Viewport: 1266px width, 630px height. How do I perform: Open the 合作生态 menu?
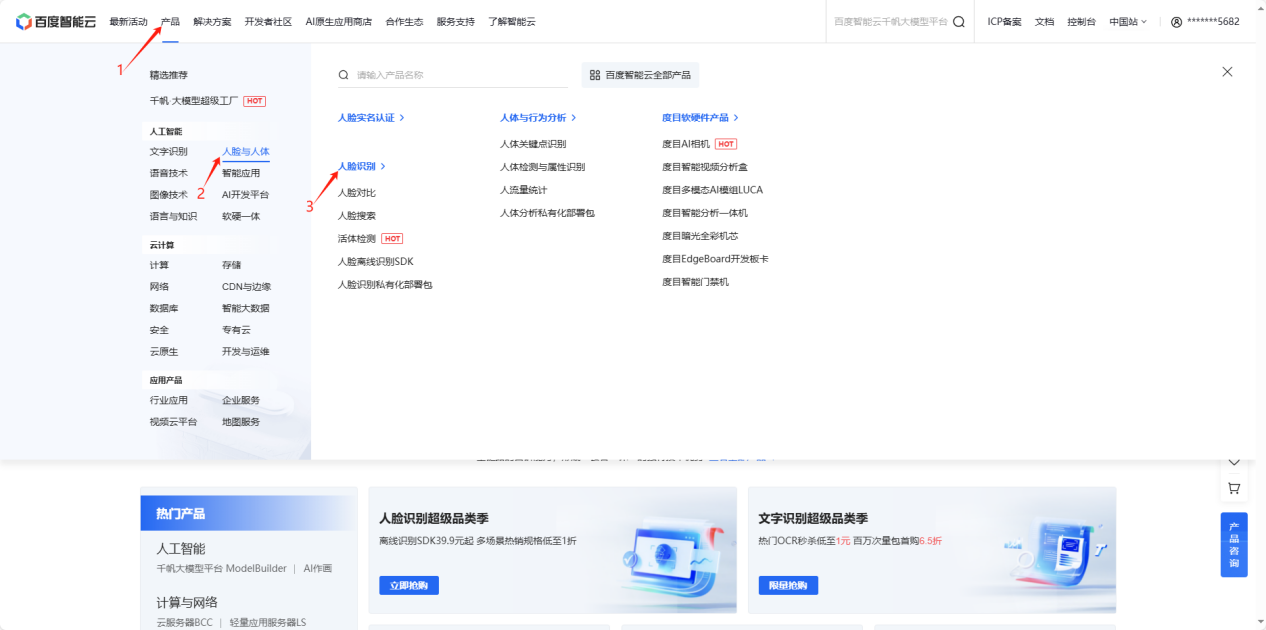pos(404,22)
